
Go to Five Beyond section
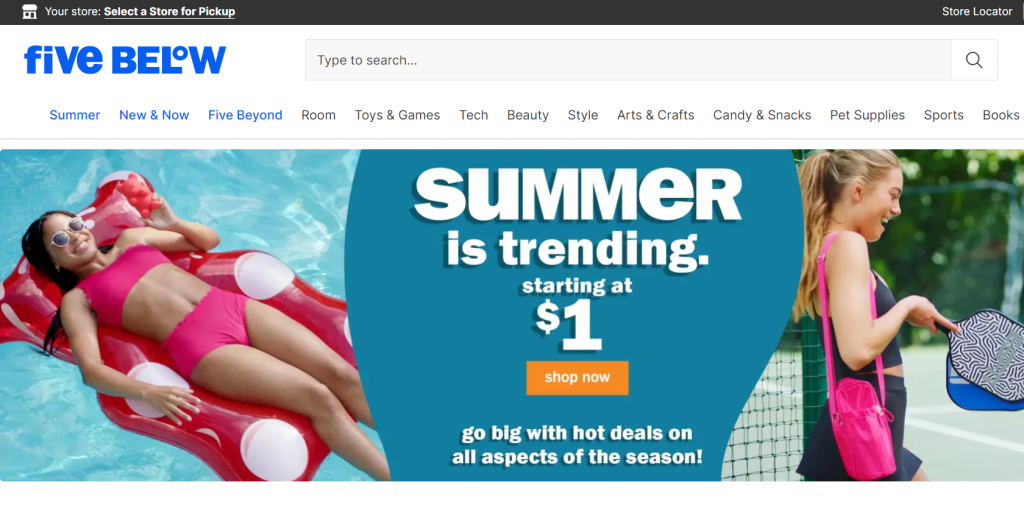tap(246, 115)
